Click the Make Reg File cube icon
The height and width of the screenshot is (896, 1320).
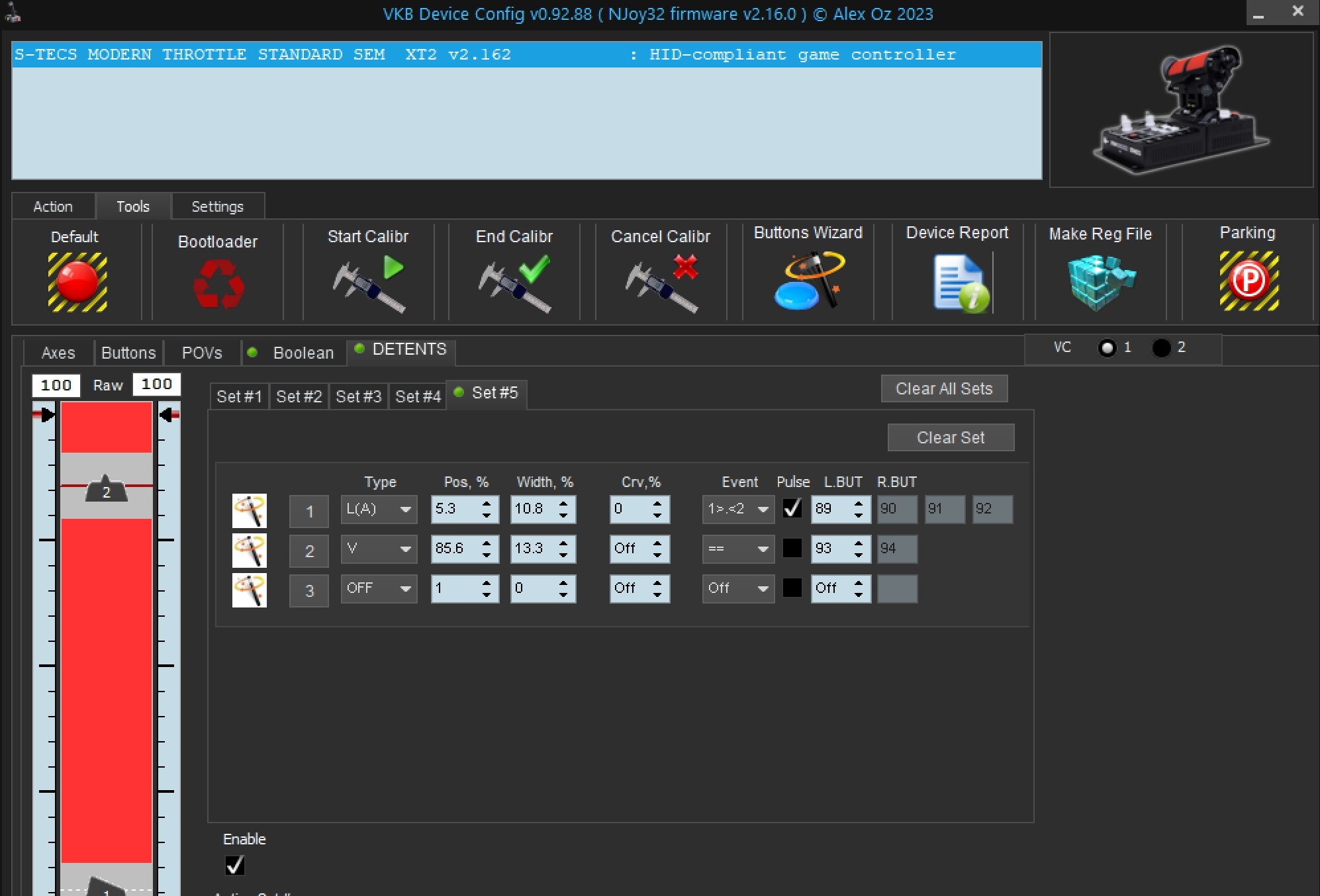pos(1101,283)
